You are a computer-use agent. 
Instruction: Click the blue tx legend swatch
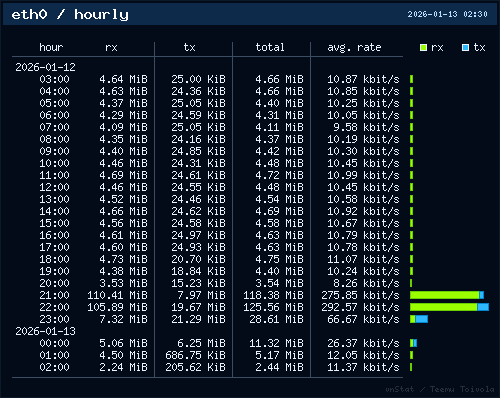coord(465,47)
